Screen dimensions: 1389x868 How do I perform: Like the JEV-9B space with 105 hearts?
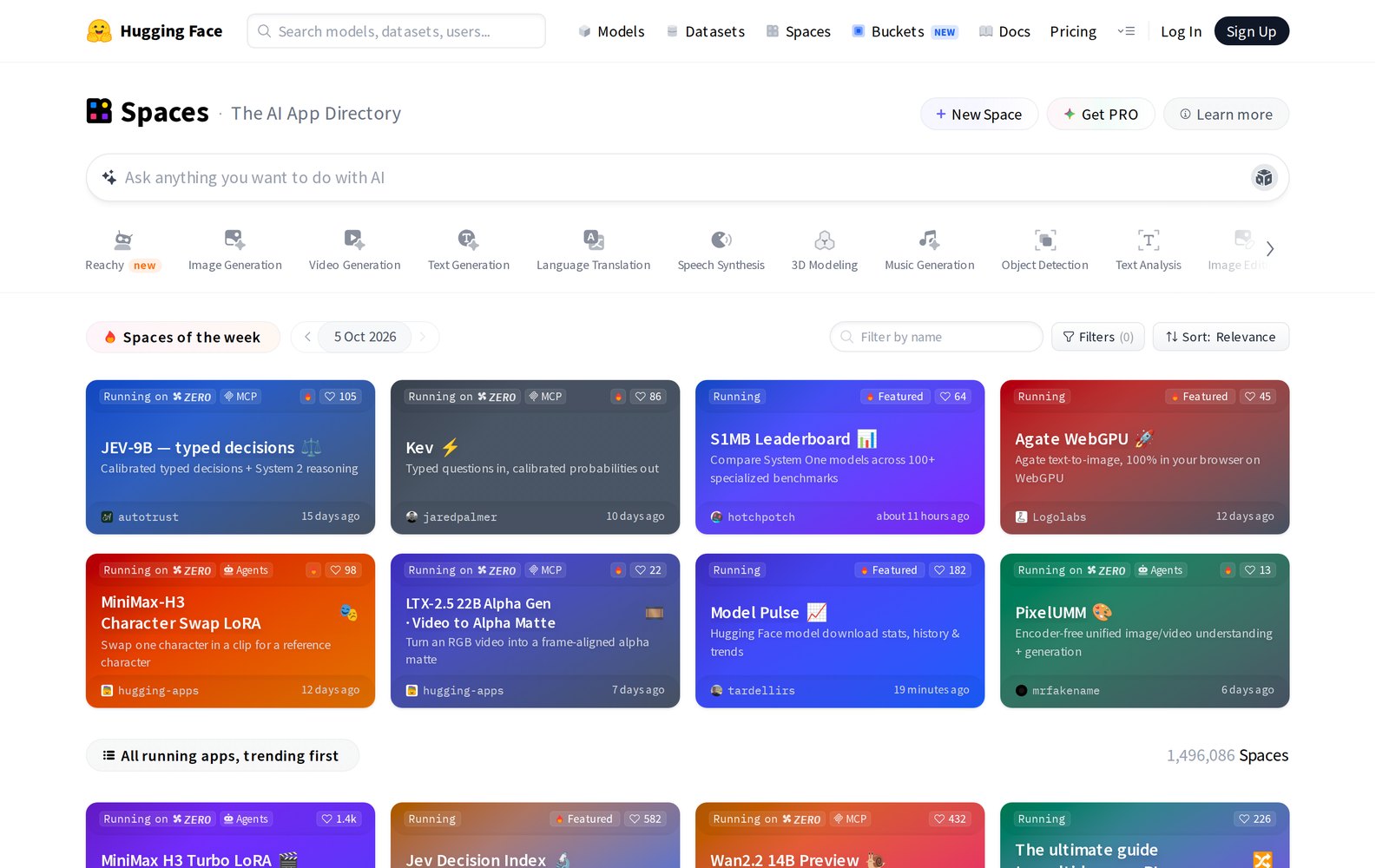[x=340, y=397]
